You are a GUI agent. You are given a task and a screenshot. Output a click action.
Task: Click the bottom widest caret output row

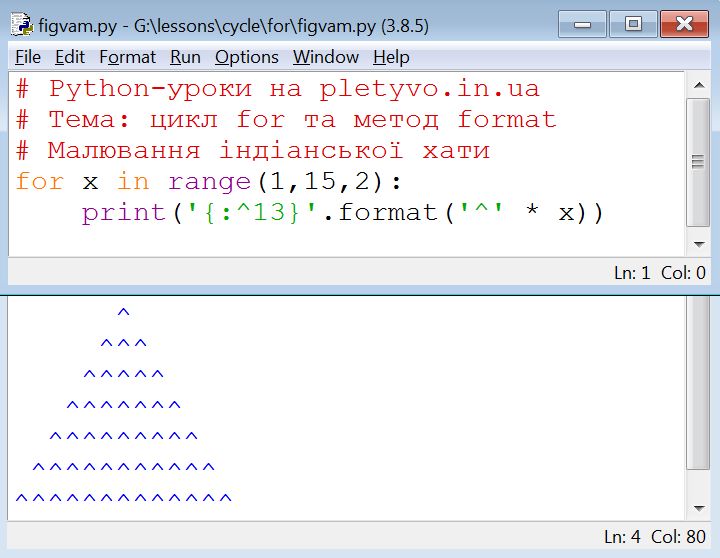(x=124, y=498)
